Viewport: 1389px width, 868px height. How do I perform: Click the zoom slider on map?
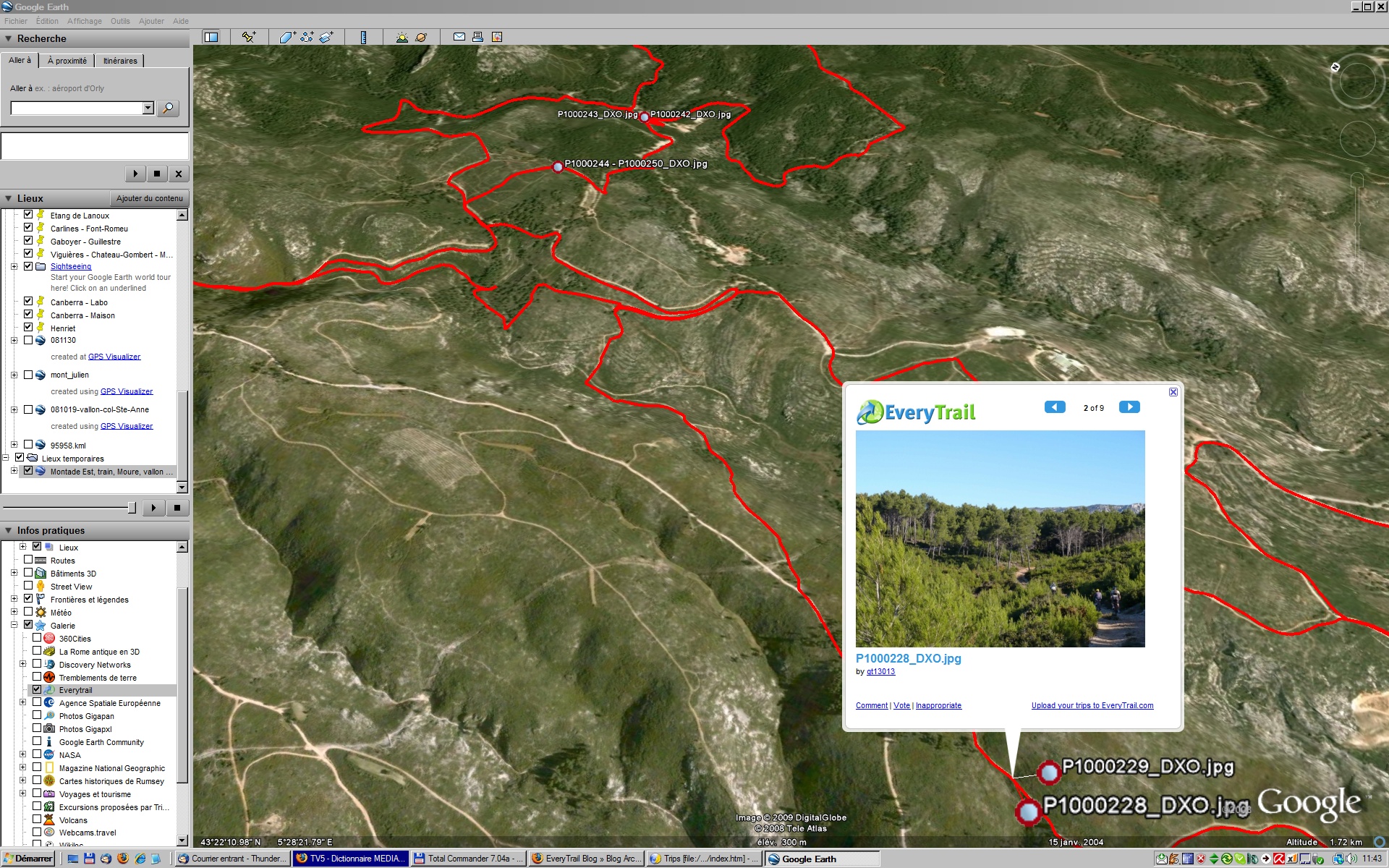point(1357,224)
